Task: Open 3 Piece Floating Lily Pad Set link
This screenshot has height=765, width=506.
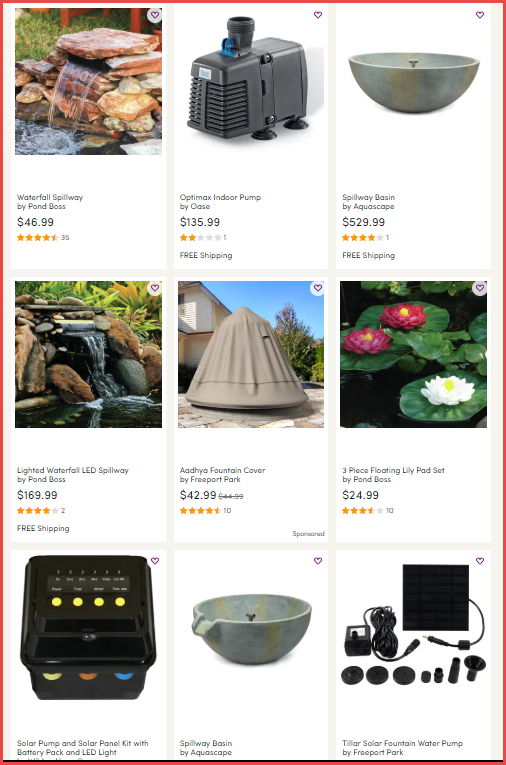Action: [x=393, y=470]
